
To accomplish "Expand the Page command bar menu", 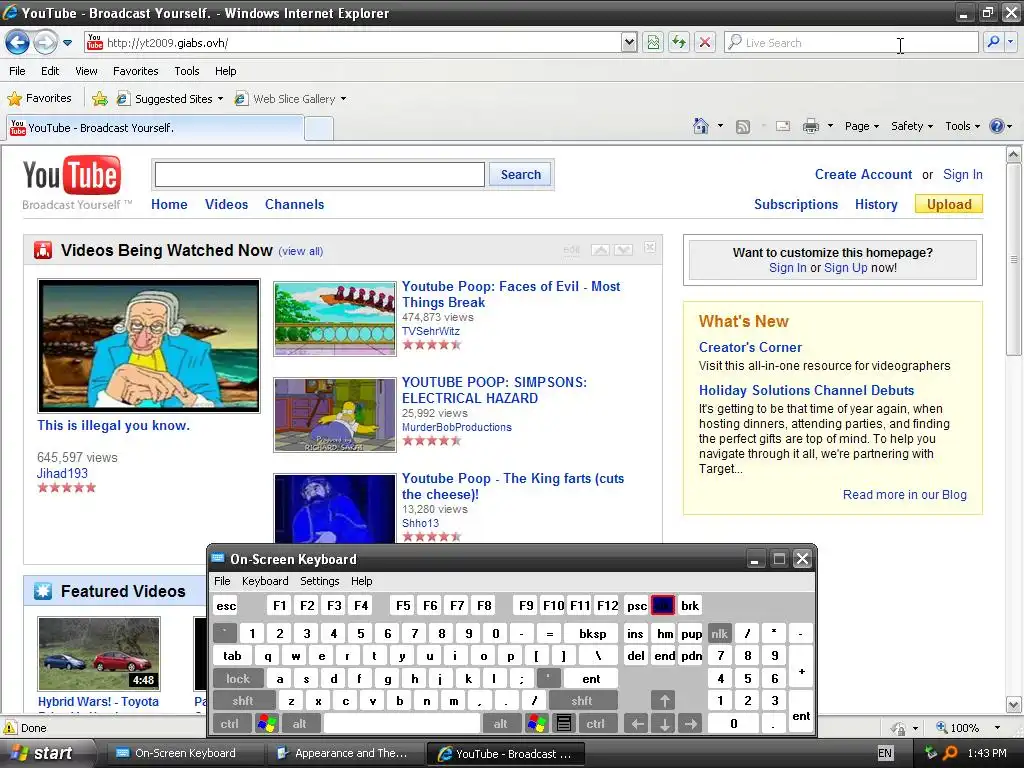I will click(x=861, y=126).
